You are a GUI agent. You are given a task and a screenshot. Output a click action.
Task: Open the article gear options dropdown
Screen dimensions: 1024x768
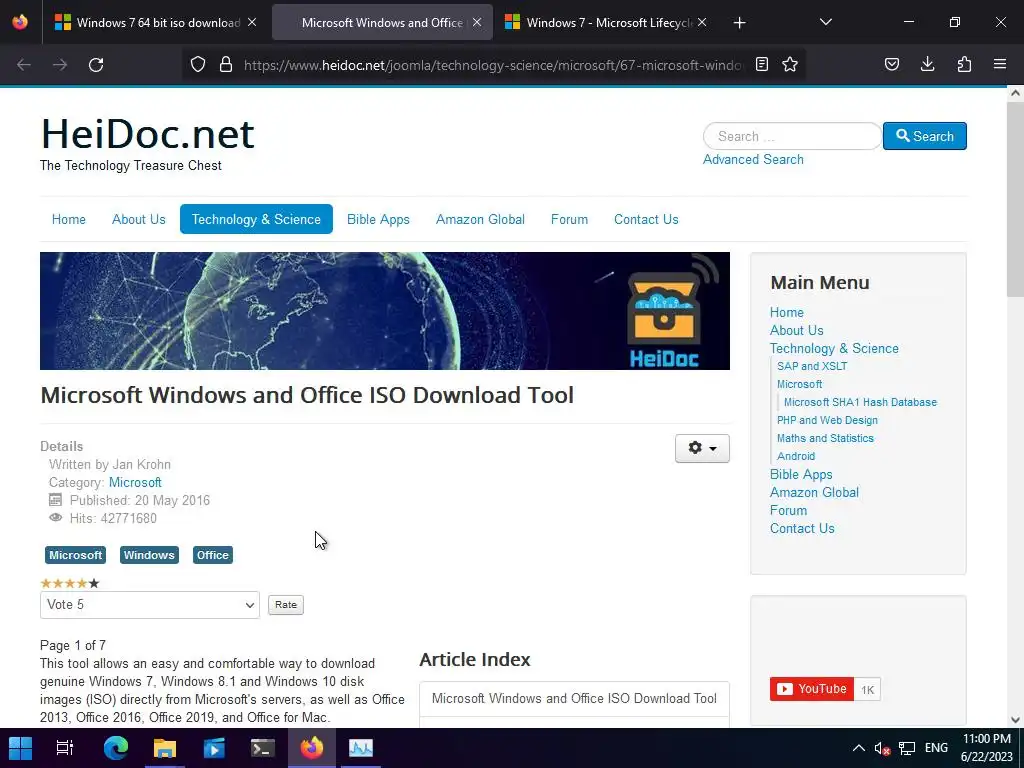(702, 448)
